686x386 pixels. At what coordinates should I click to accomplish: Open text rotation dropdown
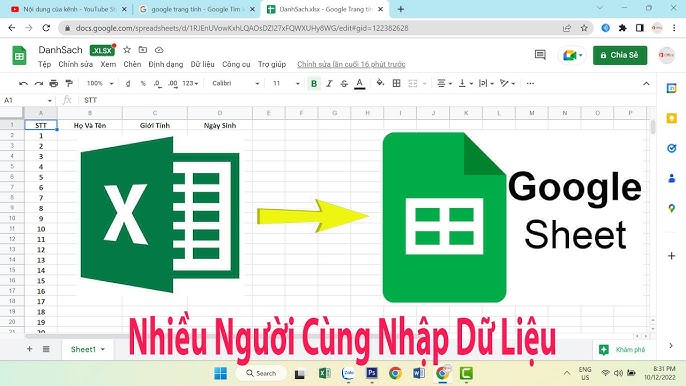508,83
